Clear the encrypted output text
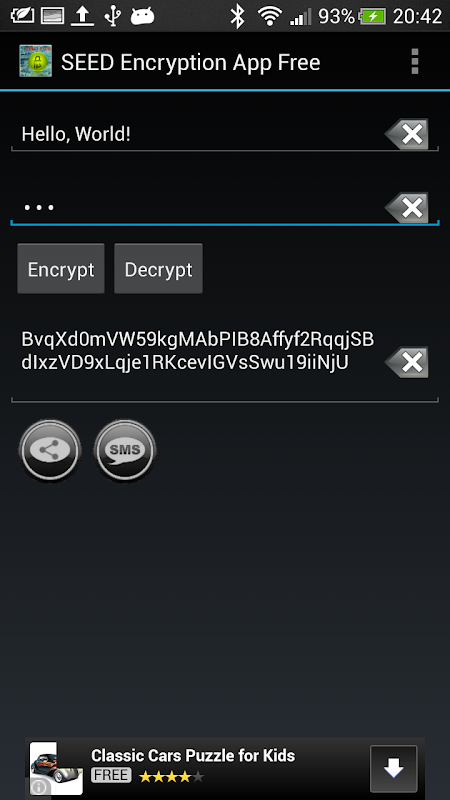 pyautogui.click(x=407, y=362)
